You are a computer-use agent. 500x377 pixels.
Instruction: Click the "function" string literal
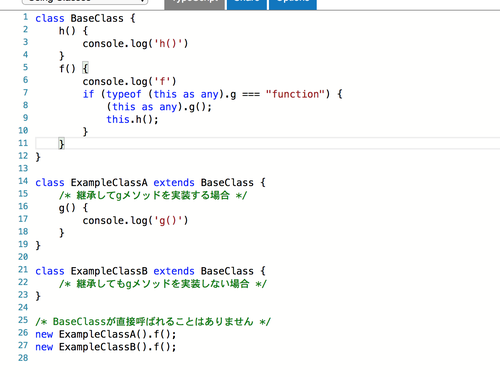[295, 94]
